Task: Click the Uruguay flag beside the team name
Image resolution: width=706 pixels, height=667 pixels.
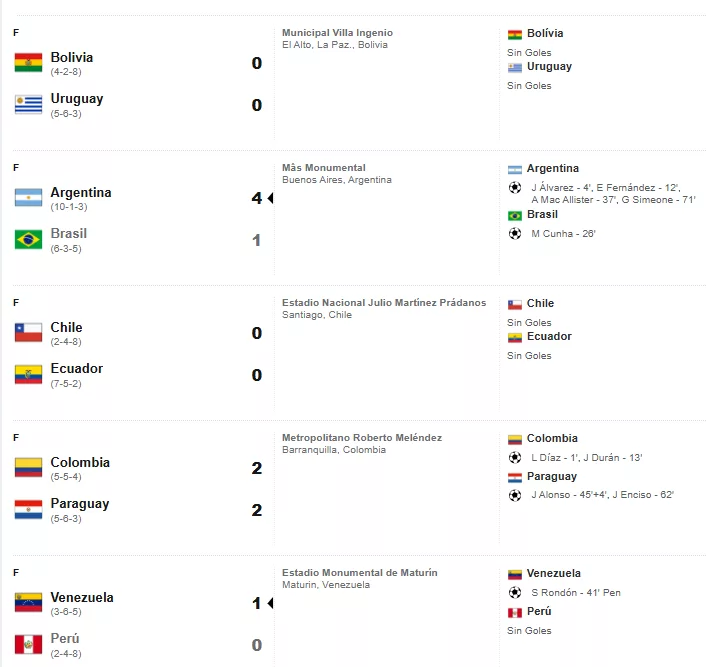Action: point(28,104)
